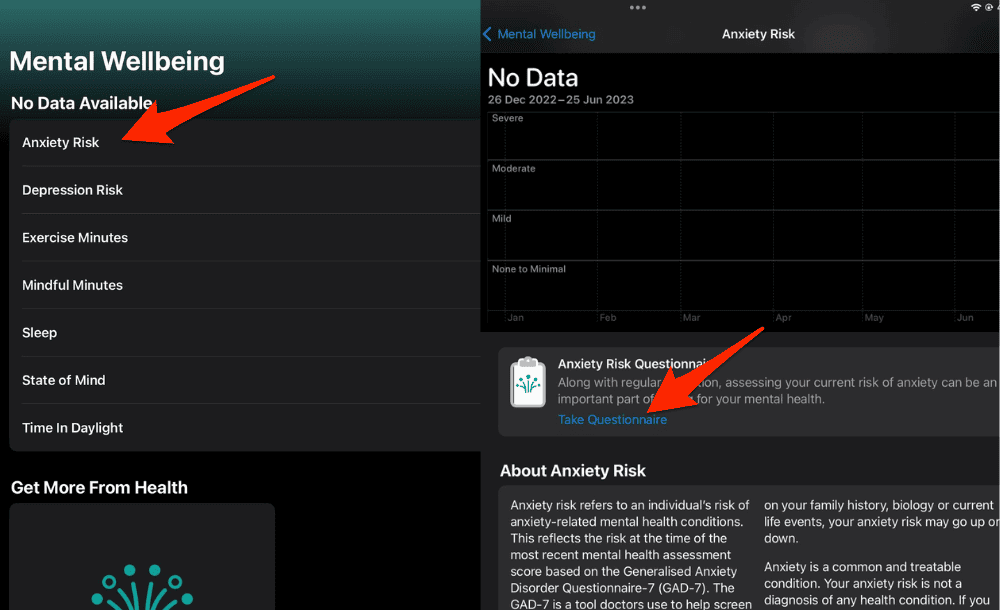Tap the Anxiety Risk Questionnaire title
Viewport: 1000px width, 610px height.
(x=630, y=364)
